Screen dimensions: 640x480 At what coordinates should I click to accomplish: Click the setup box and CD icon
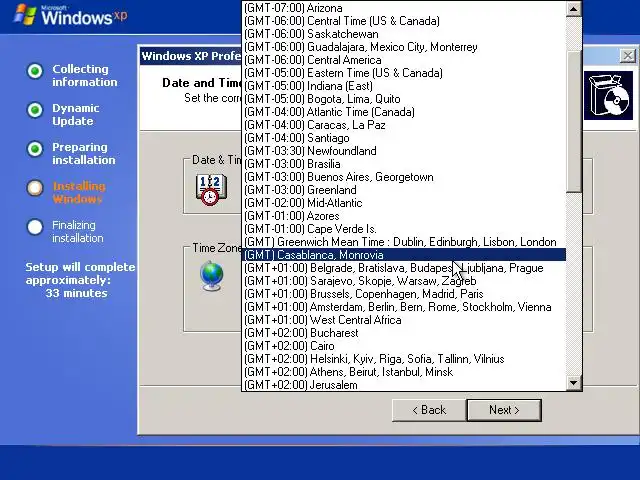pyautogui.click(x=608, y=96)
